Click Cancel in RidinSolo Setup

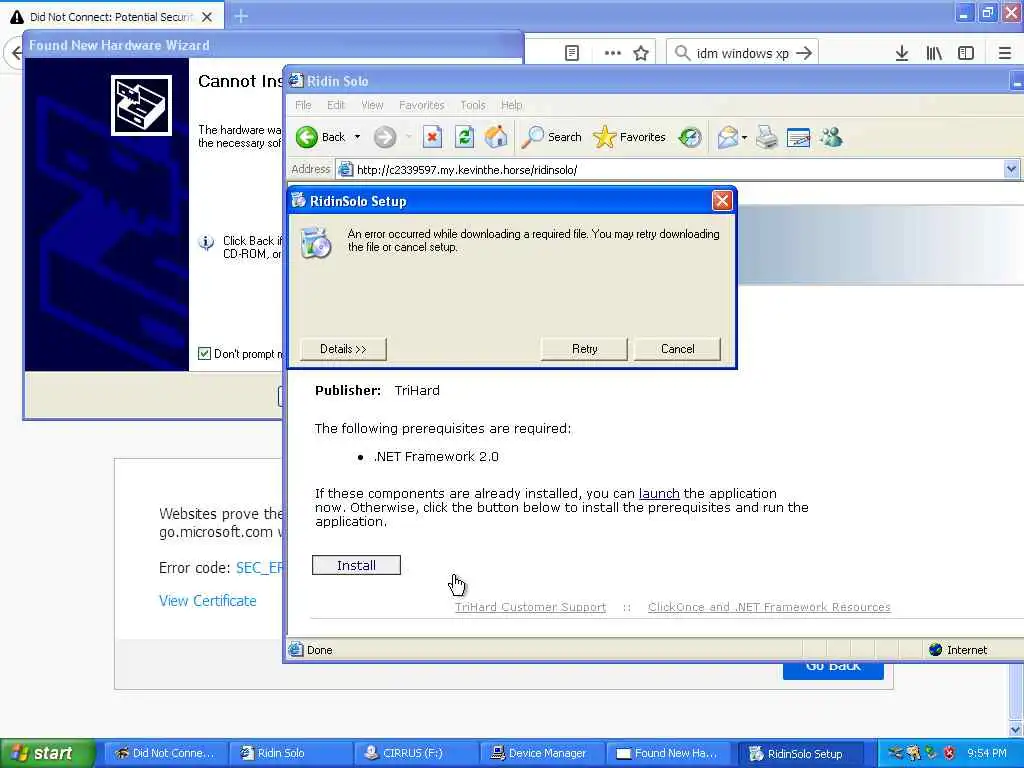[677, 349]
